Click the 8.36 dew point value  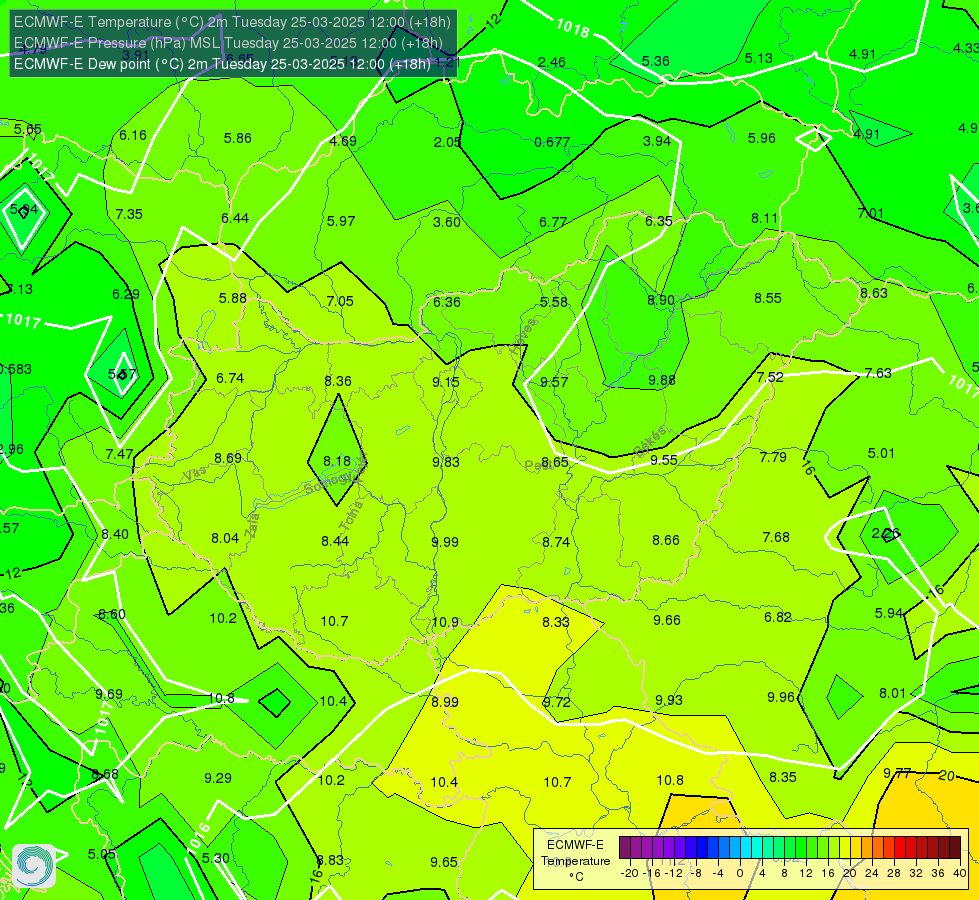point(338,381)
